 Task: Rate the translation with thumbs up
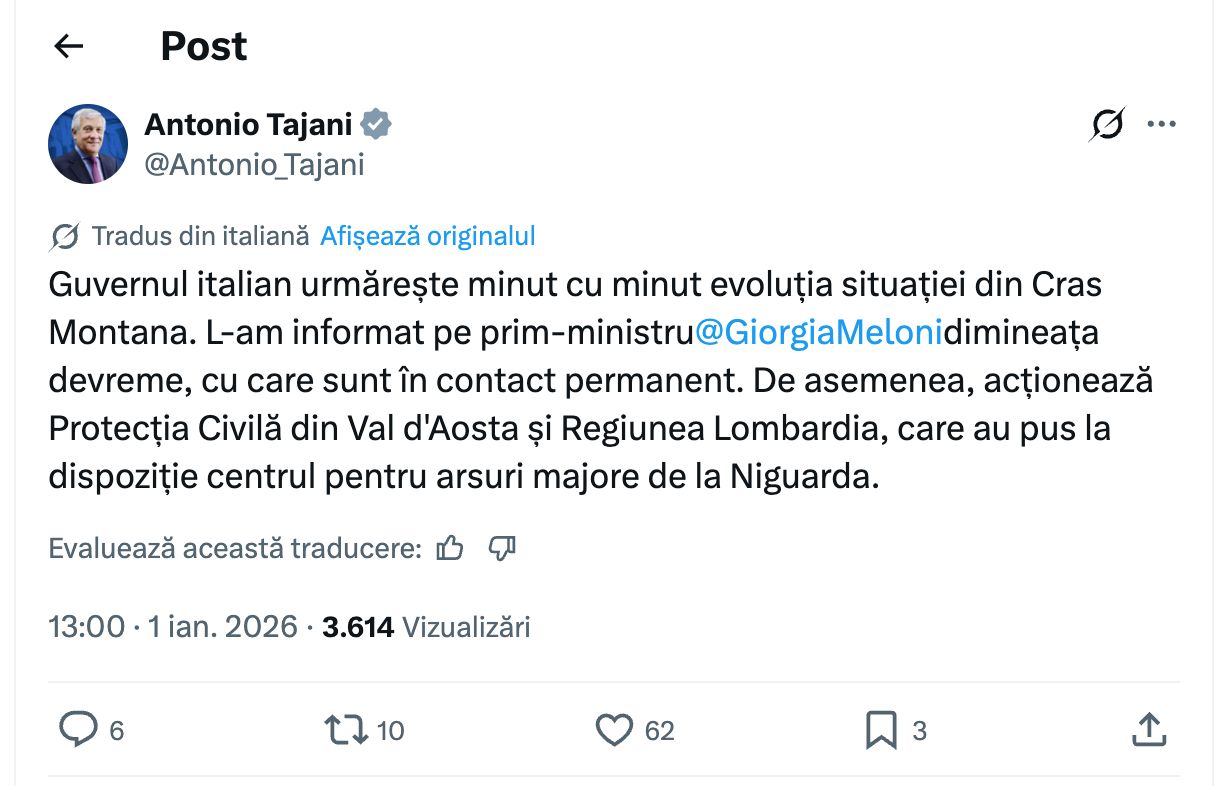[451, 548]
